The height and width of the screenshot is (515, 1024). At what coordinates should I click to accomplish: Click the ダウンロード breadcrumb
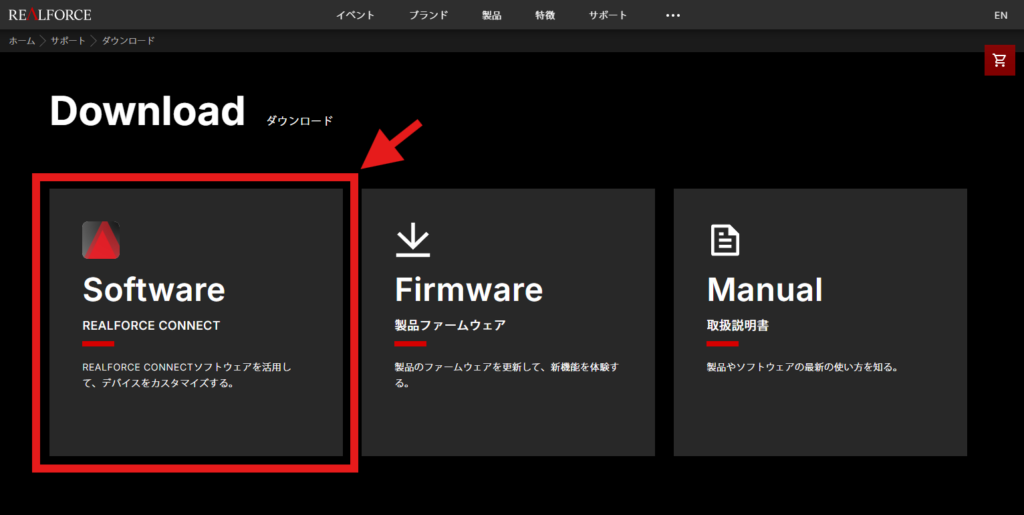128,40
